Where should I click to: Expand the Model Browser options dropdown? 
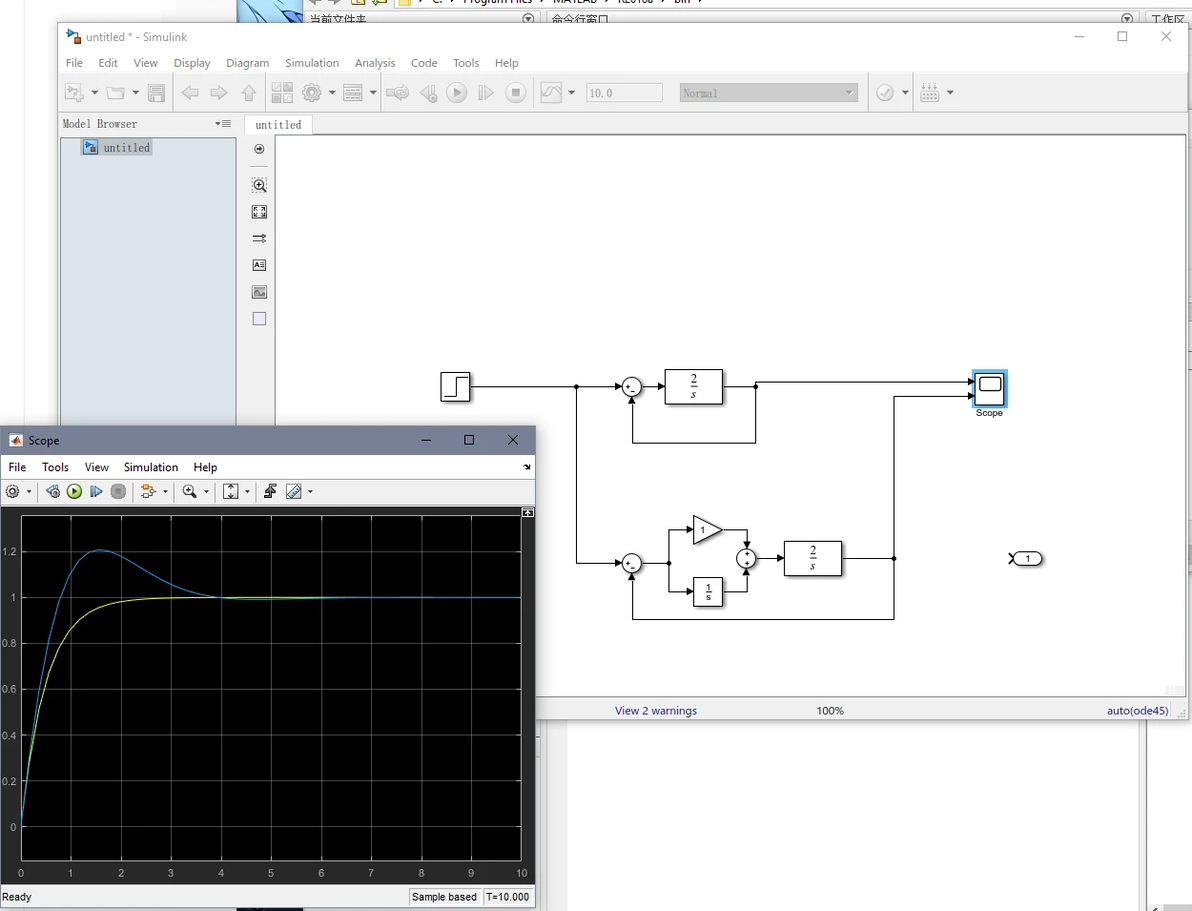(223, 124)
